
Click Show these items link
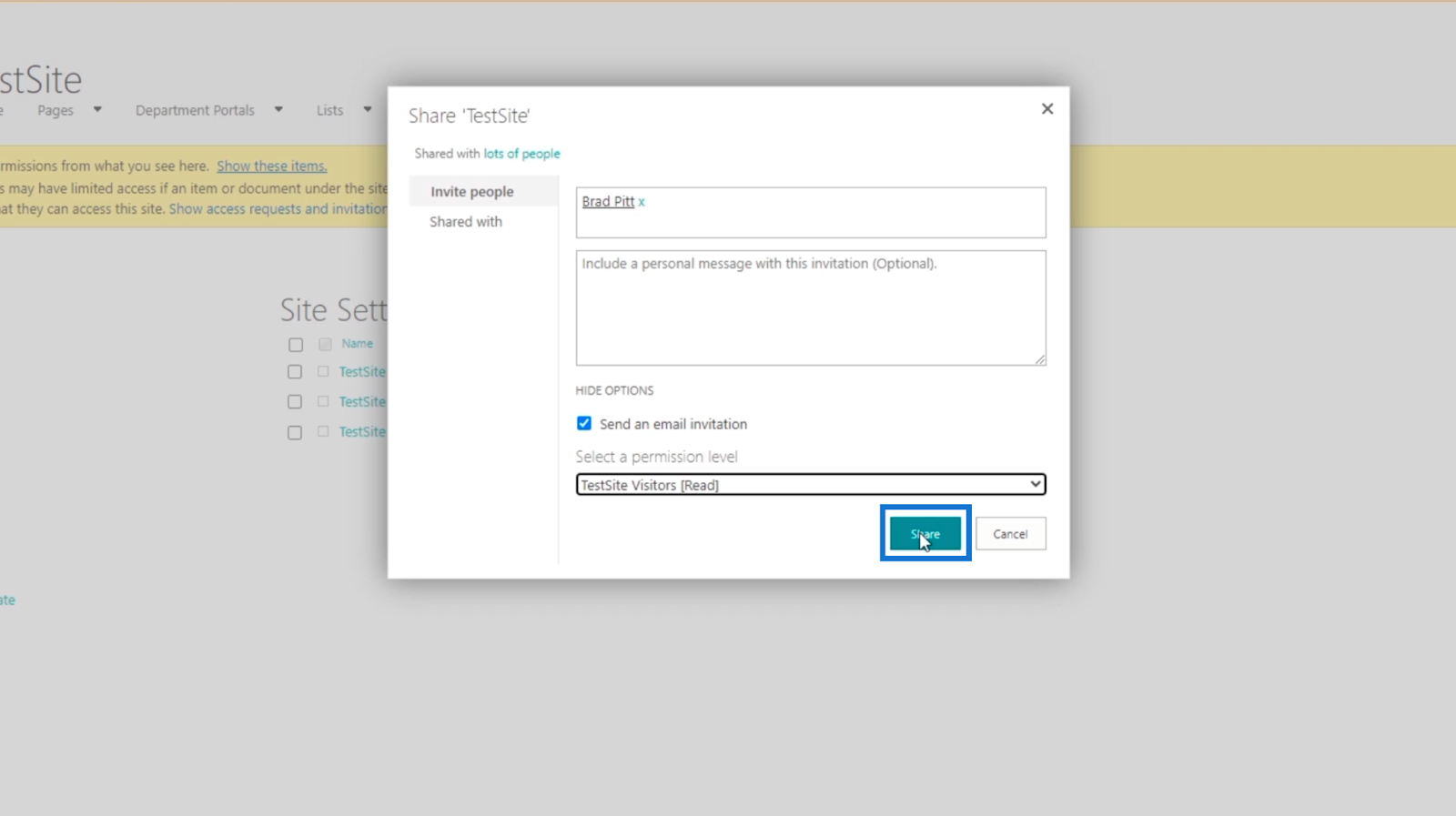pyautogui.click(x=271, y=166)
